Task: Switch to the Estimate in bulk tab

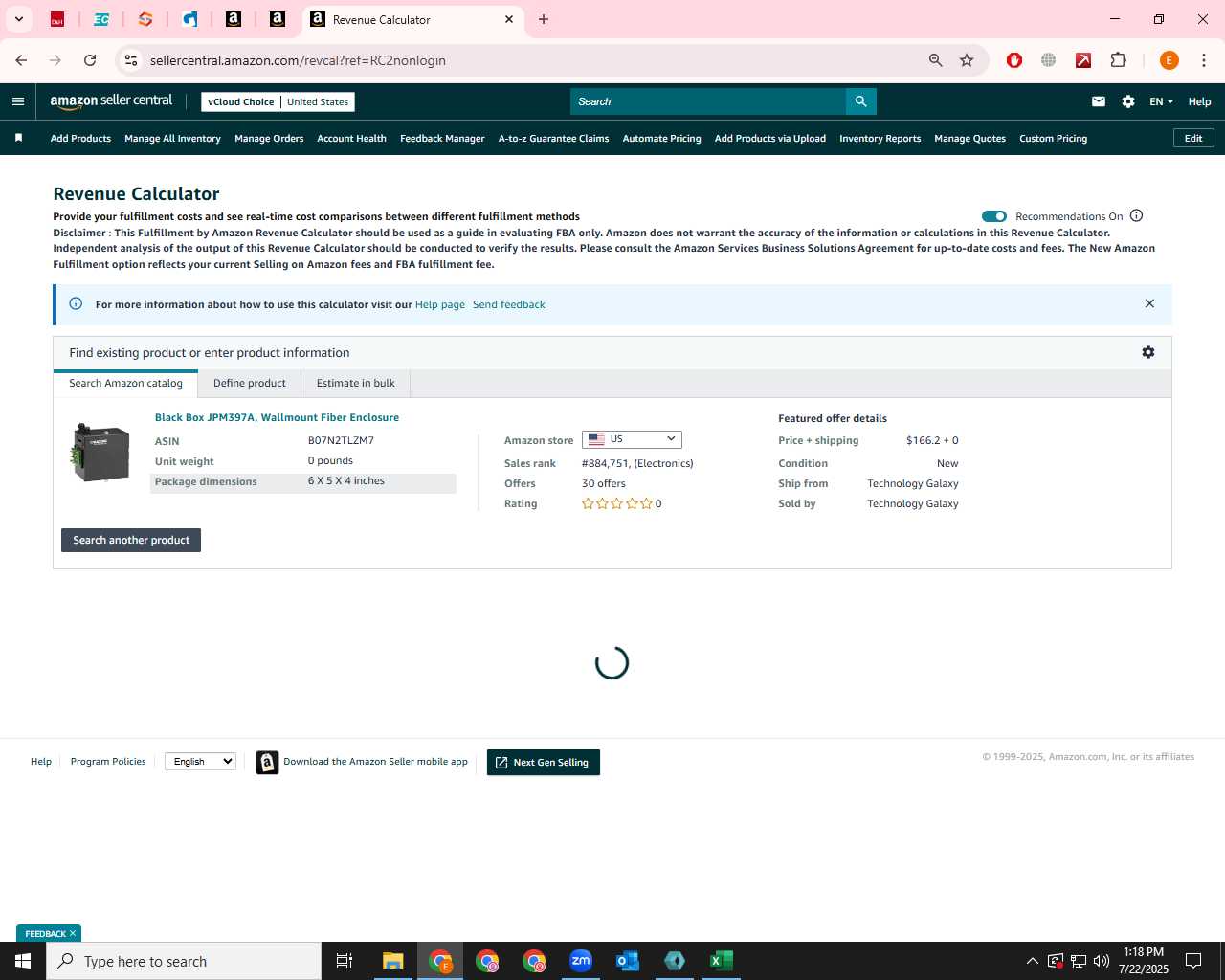Action: tap(356, 383)
